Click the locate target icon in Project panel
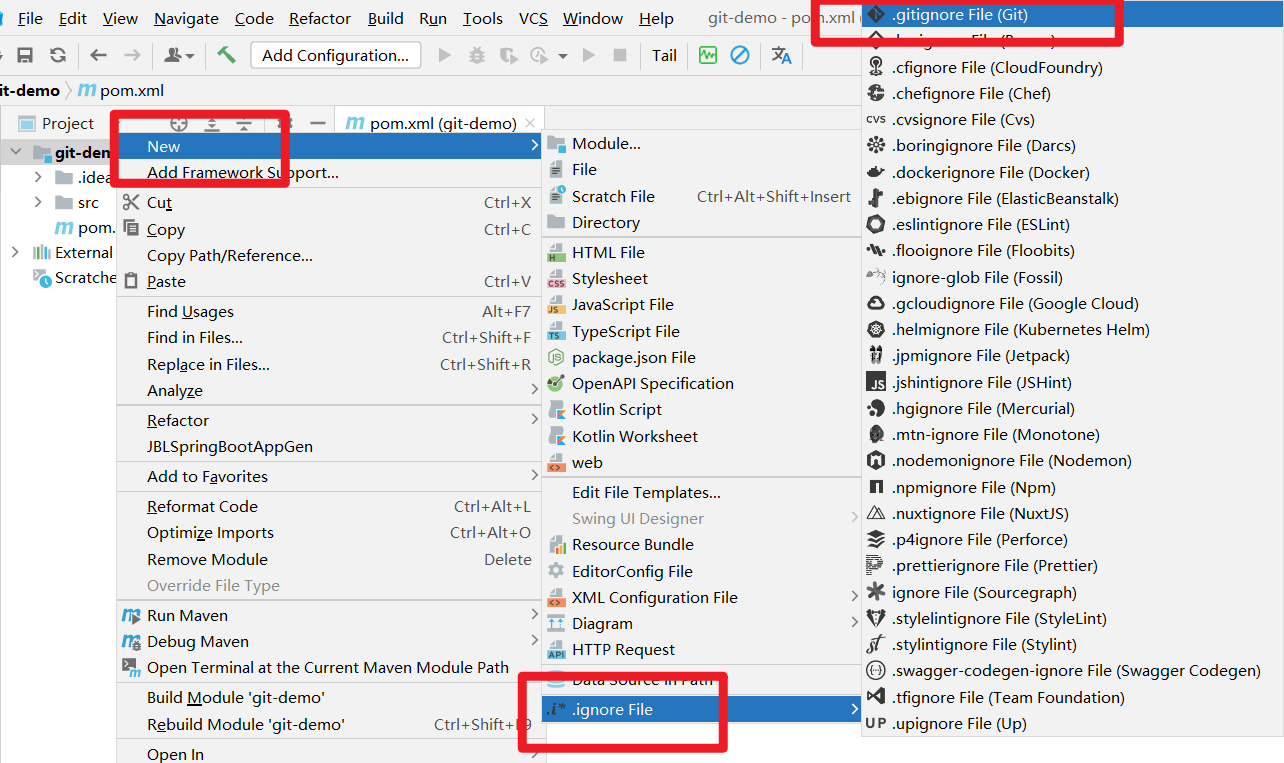Screen dimensions: 1284x763 point(179,124)
